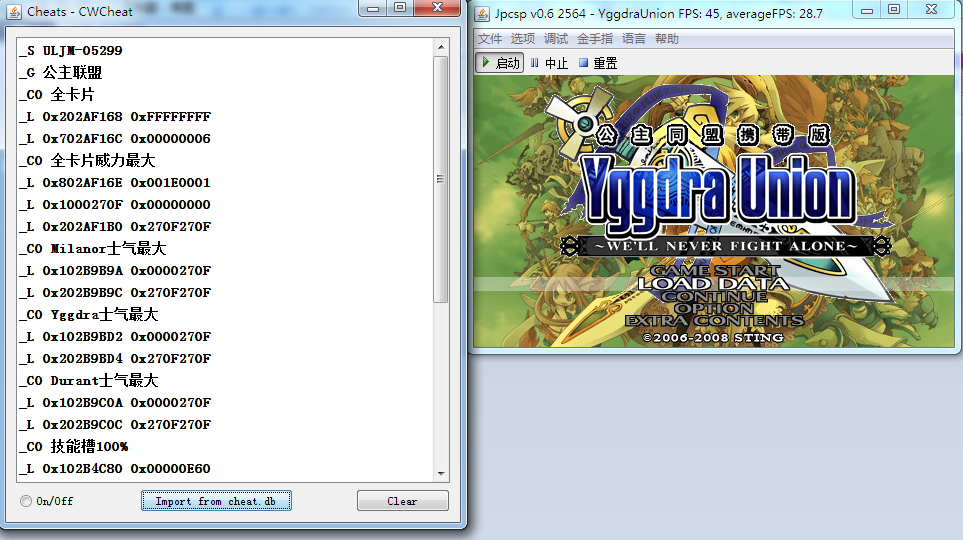
Task: Select EXTRA CONTENTS in game menu
Action: tap(714, 321)
